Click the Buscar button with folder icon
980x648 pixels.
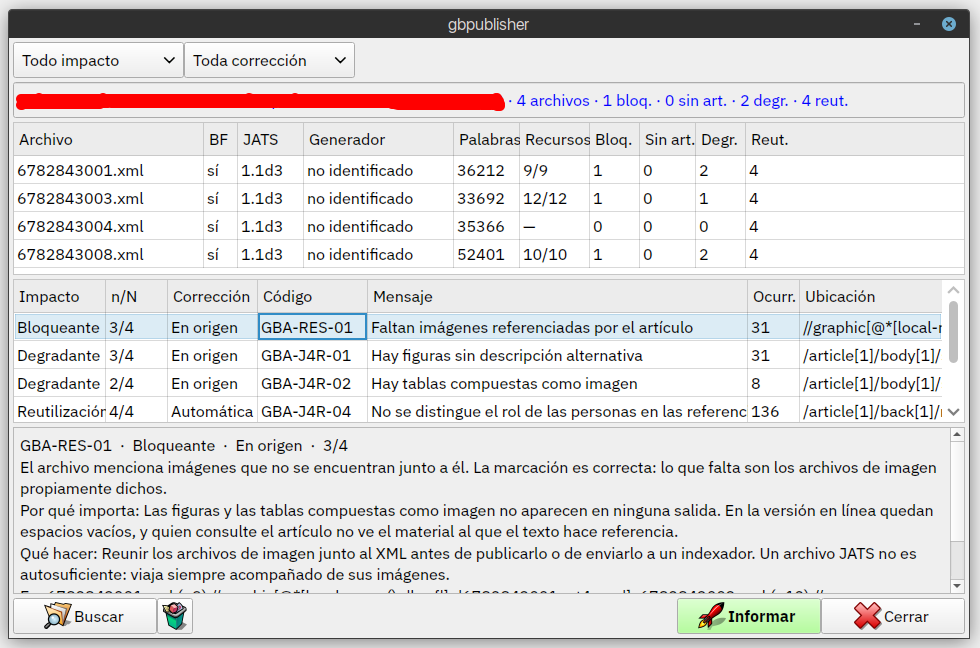pyautogui.click(x=84, y=616)
